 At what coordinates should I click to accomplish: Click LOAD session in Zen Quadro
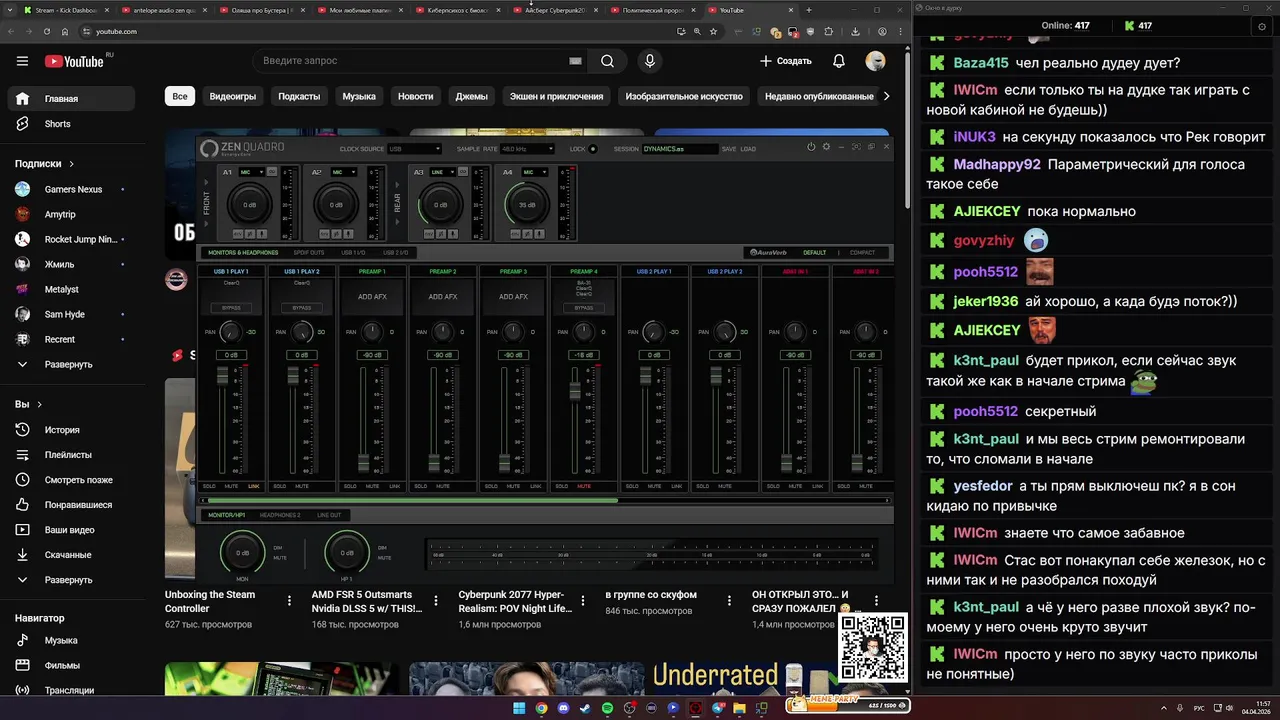(x=748, y=149)
